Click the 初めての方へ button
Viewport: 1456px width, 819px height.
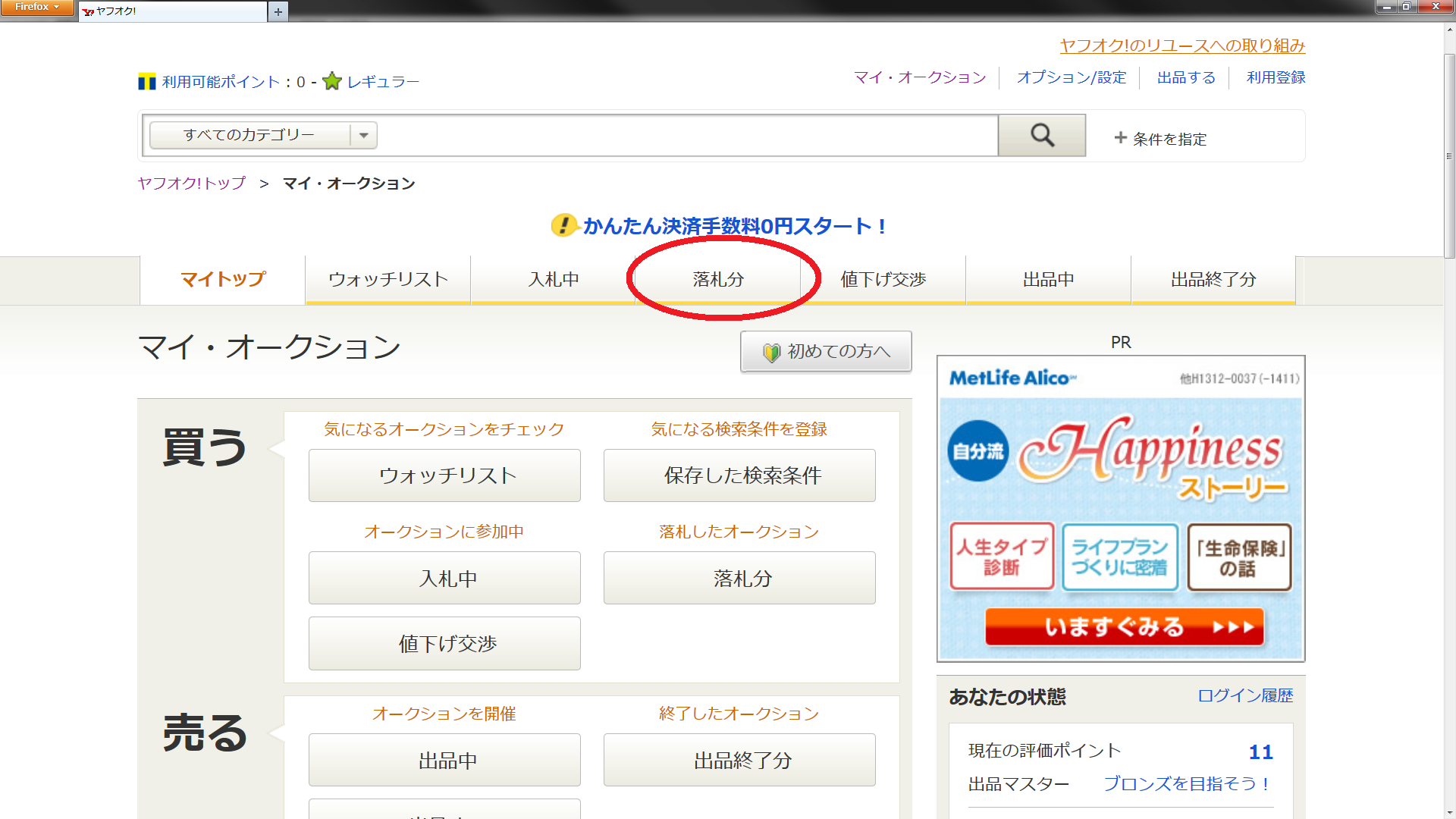click(x=826, y=352)
